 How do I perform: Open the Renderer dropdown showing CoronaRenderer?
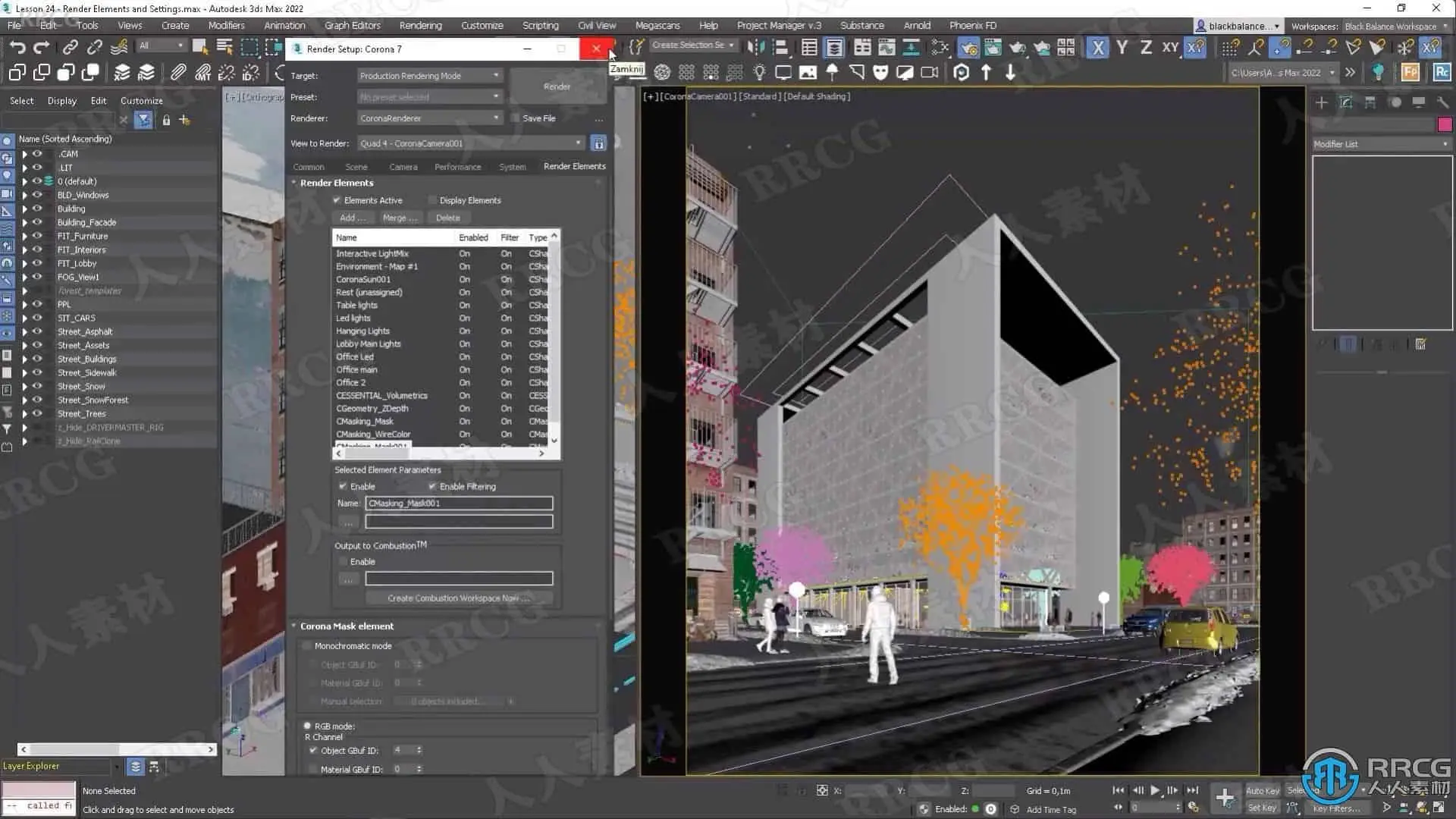429,118
